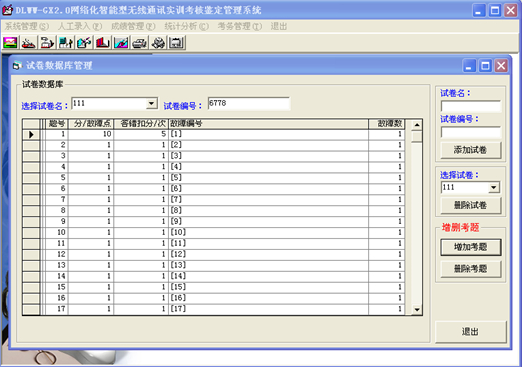Click the empty 试卷名 input field
Image resolution: width=522 pixels, height=367 pixels.
pos(471,107)
